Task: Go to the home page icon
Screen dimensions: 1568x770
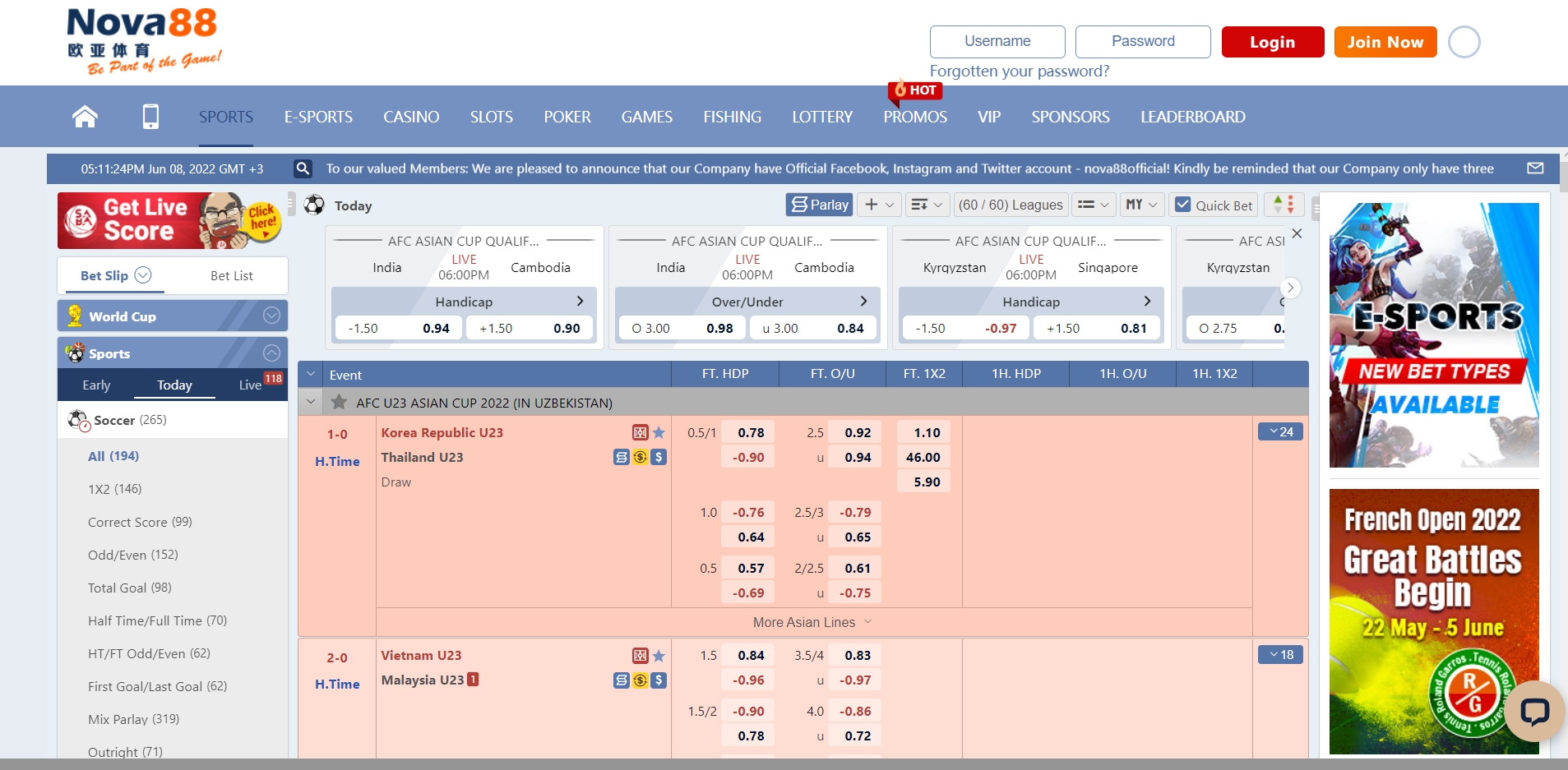Action: tap(85, 117)
